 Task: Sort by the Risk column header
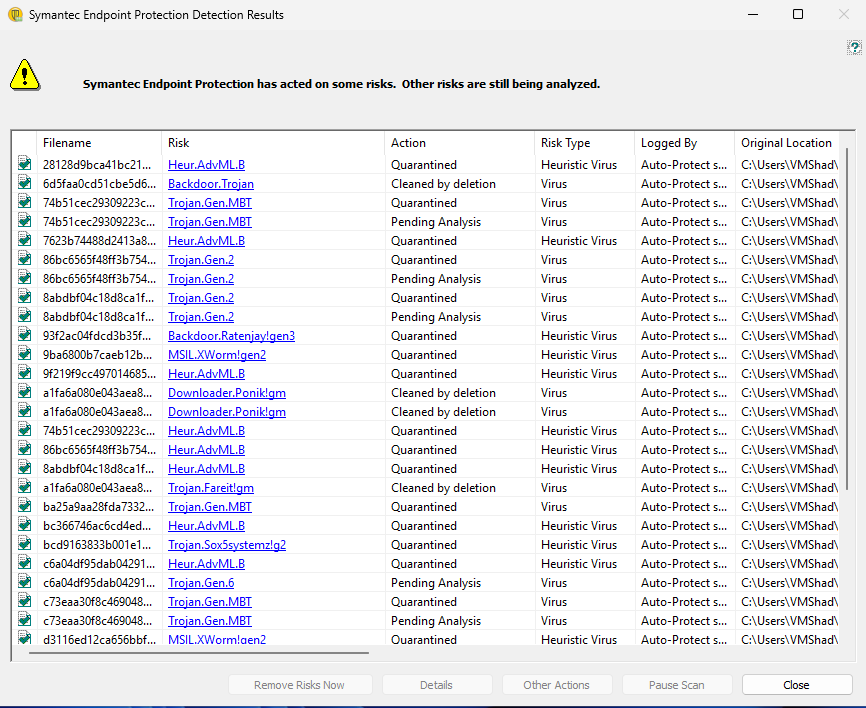[x=273, y=143]
